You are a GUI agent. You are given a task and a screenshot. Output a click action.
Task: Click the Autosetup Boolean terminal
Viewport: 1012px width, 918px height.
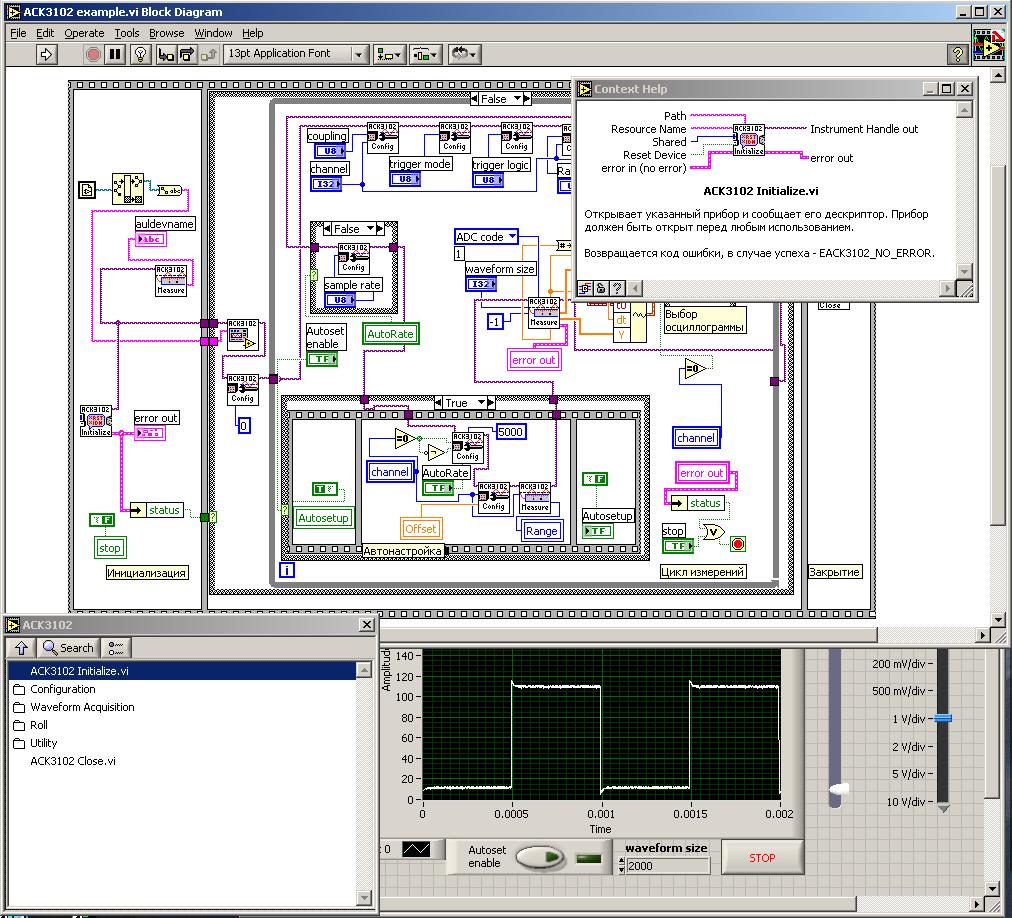[x=598, y=531]
